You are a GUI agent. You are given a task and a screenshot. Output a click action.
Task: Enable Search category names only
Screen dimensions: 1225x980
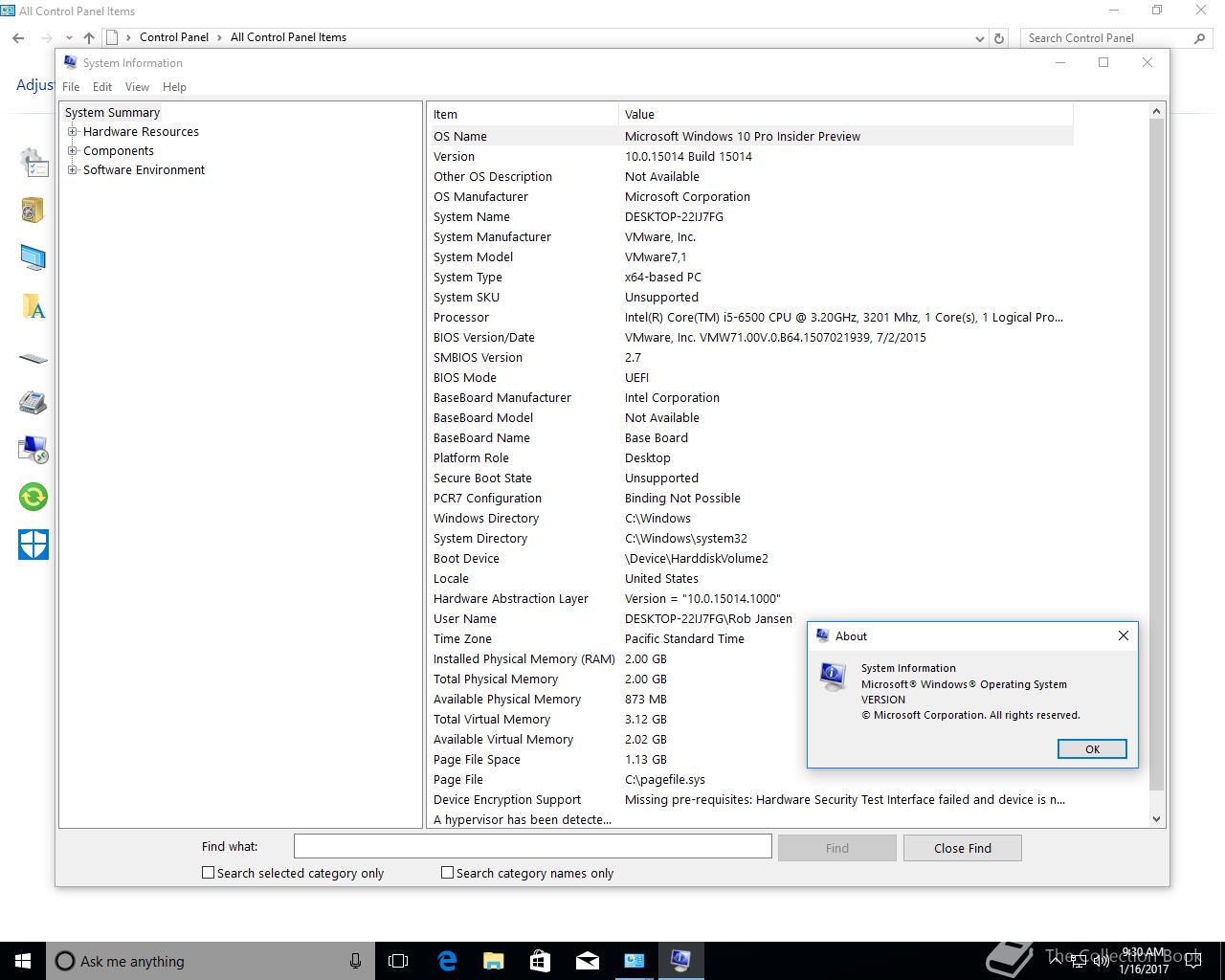[447, 873]
